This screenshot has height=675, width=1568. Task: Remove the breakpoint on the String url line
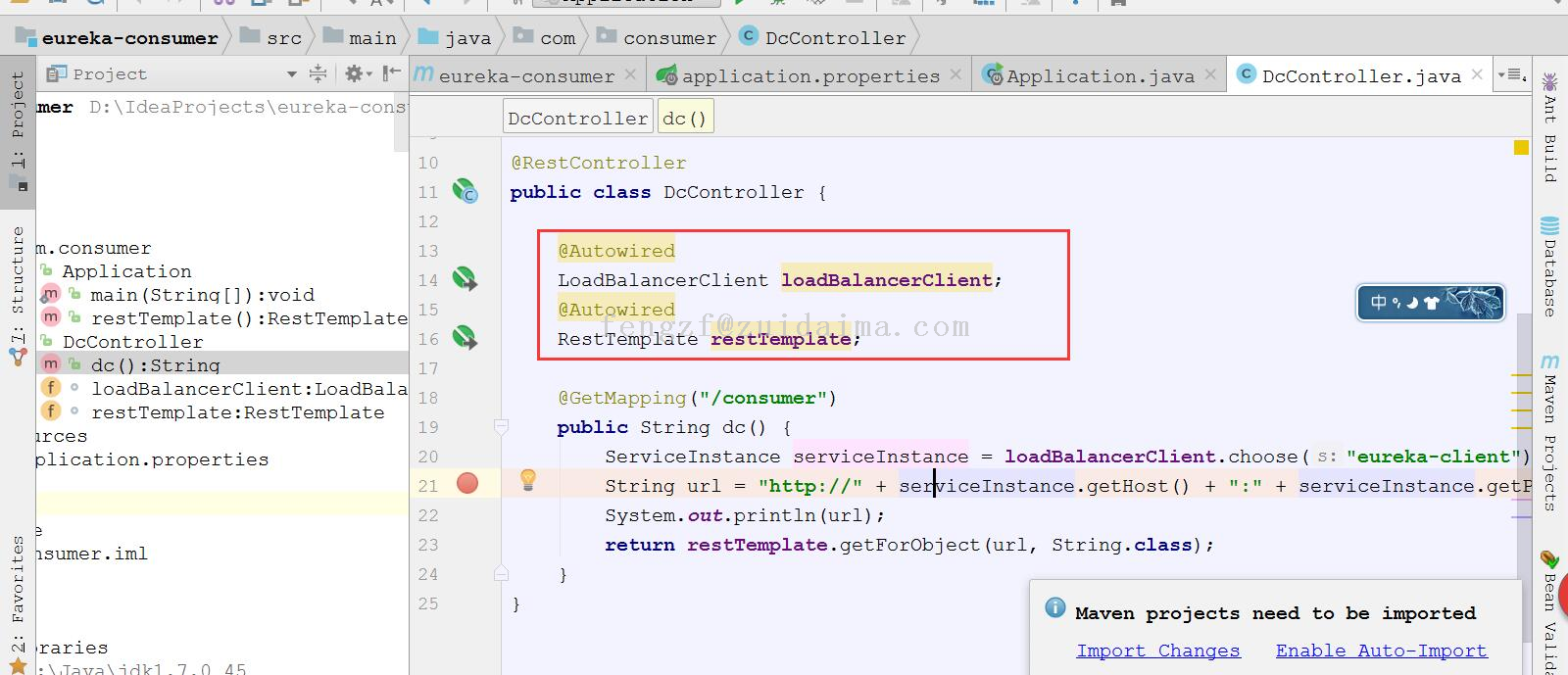coord(467,483)
